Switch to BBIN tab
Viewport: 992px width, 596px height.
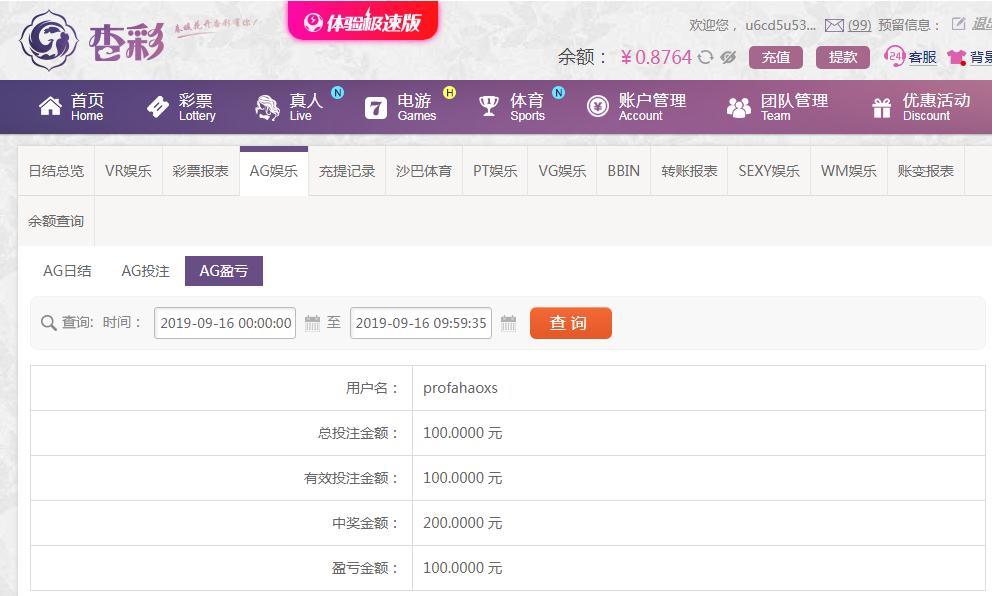(624, 171)
